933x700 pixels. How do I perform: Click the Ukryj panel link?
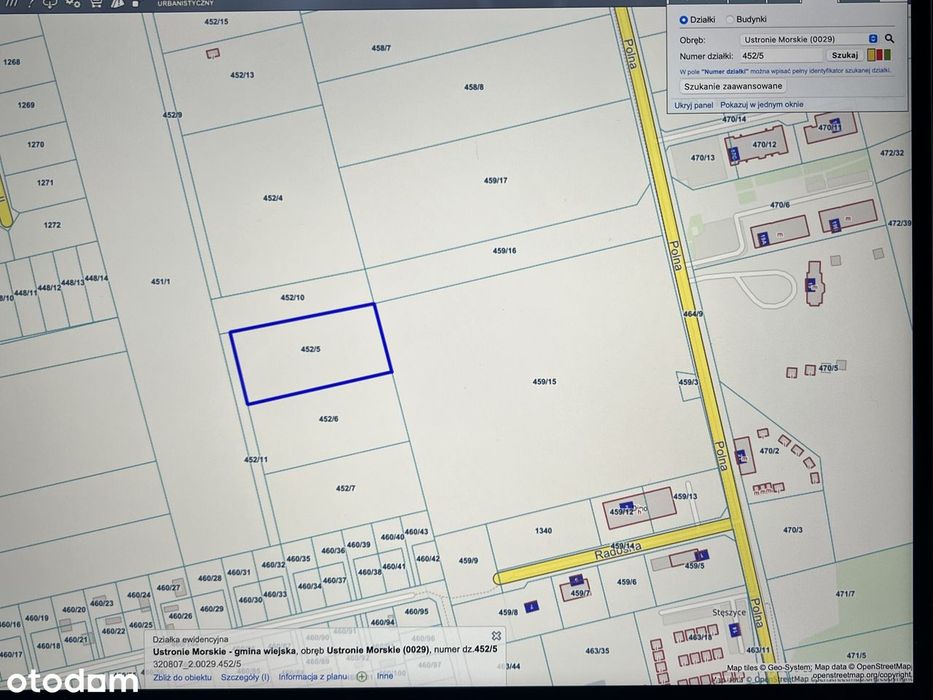click(x=693, y=105)
